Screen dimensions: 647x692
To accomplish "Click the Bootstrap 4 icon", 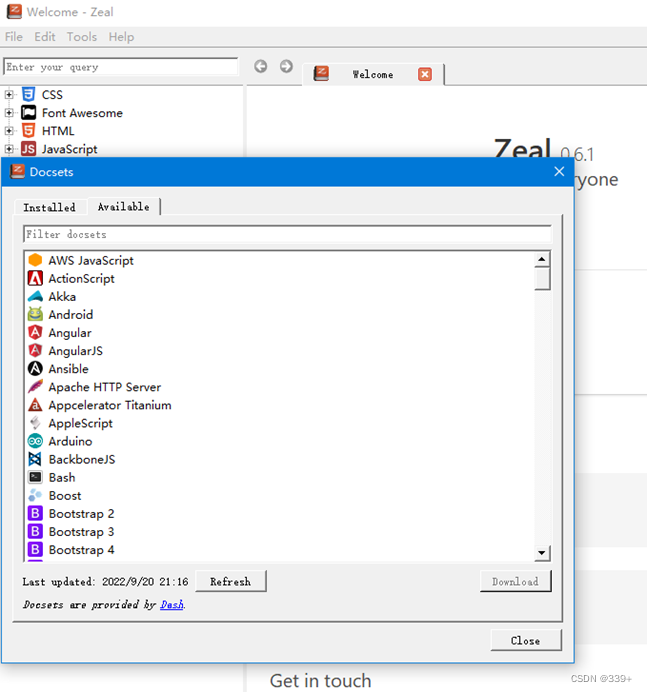I will pyautogui.click(x=35, y=549).
